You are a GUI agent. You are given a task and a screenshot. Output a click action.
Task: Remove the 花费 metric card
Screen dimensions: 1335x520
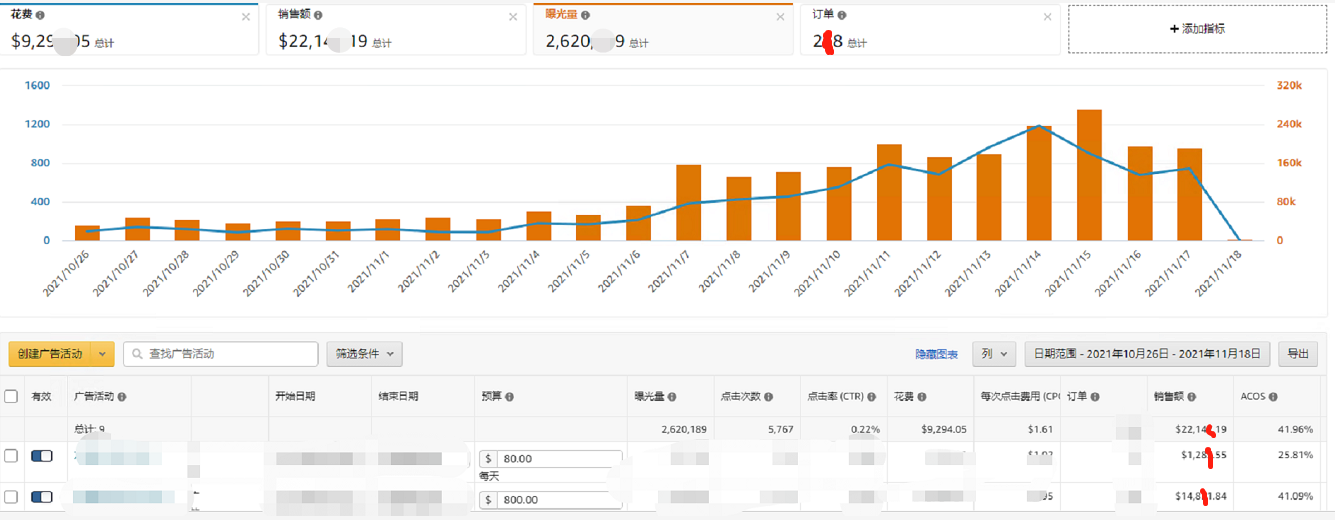(x=246, y=17)
